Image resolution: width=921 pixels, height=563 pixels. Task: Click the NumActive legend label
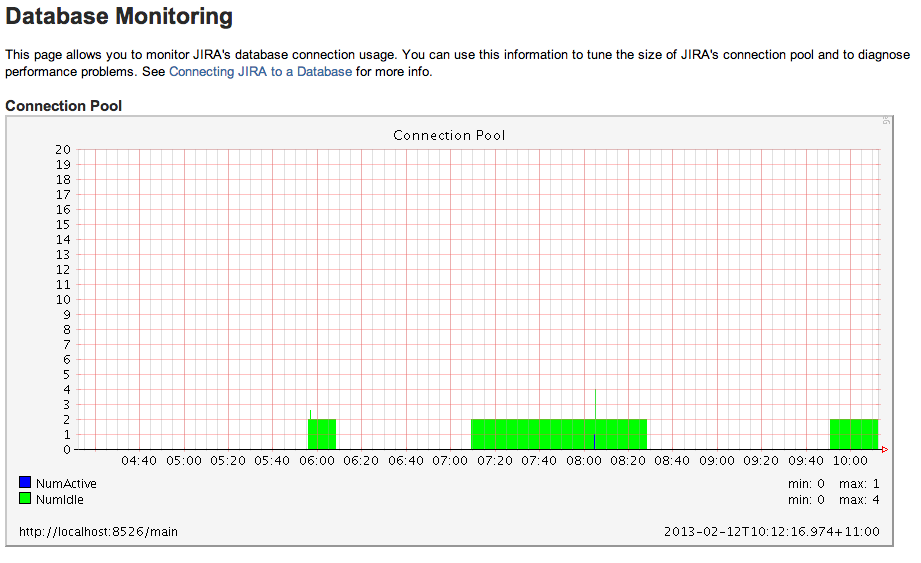(x=66, y=484)
